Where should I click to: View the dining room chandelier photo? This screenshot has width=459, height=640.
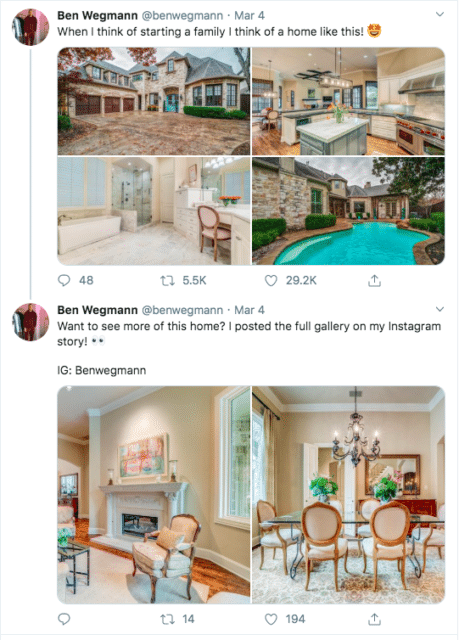[348, 495]
